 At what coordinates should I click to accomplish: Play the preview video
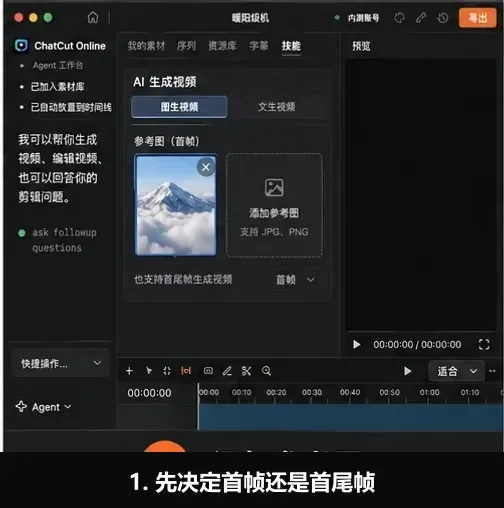coord(356,344)
